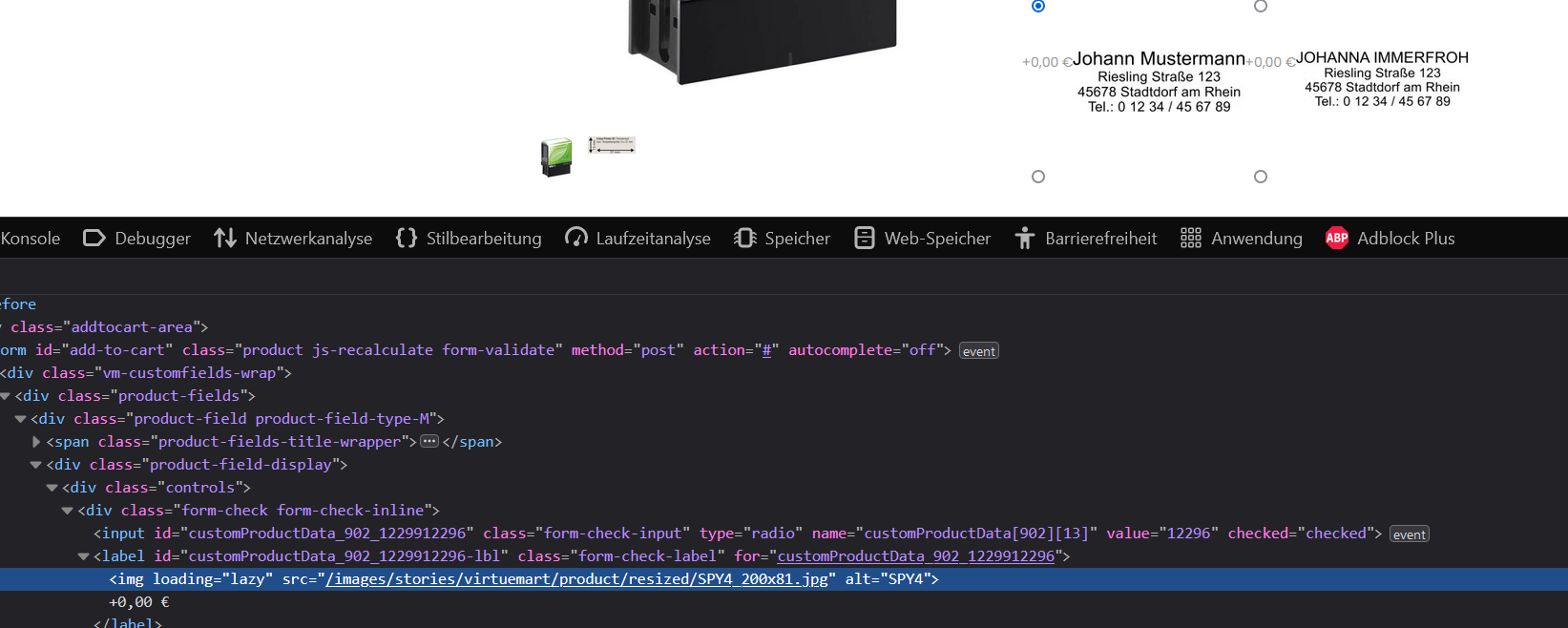This screenshot has width=1568, height=628.
Task: Select the radio above JOHANNA IMMERFROH sample
Action: (1261, 6)
